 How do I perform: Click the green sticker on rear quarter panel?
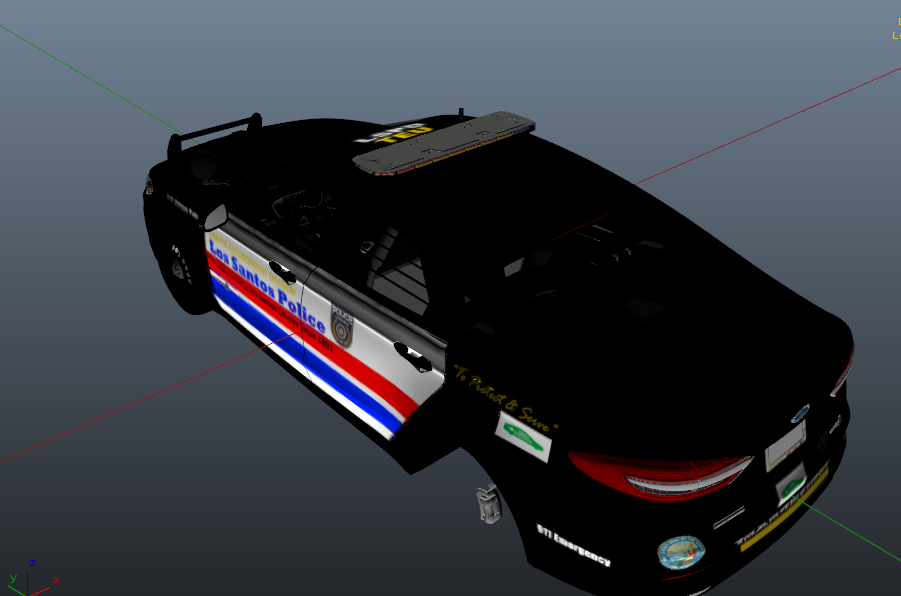point(524,436)
